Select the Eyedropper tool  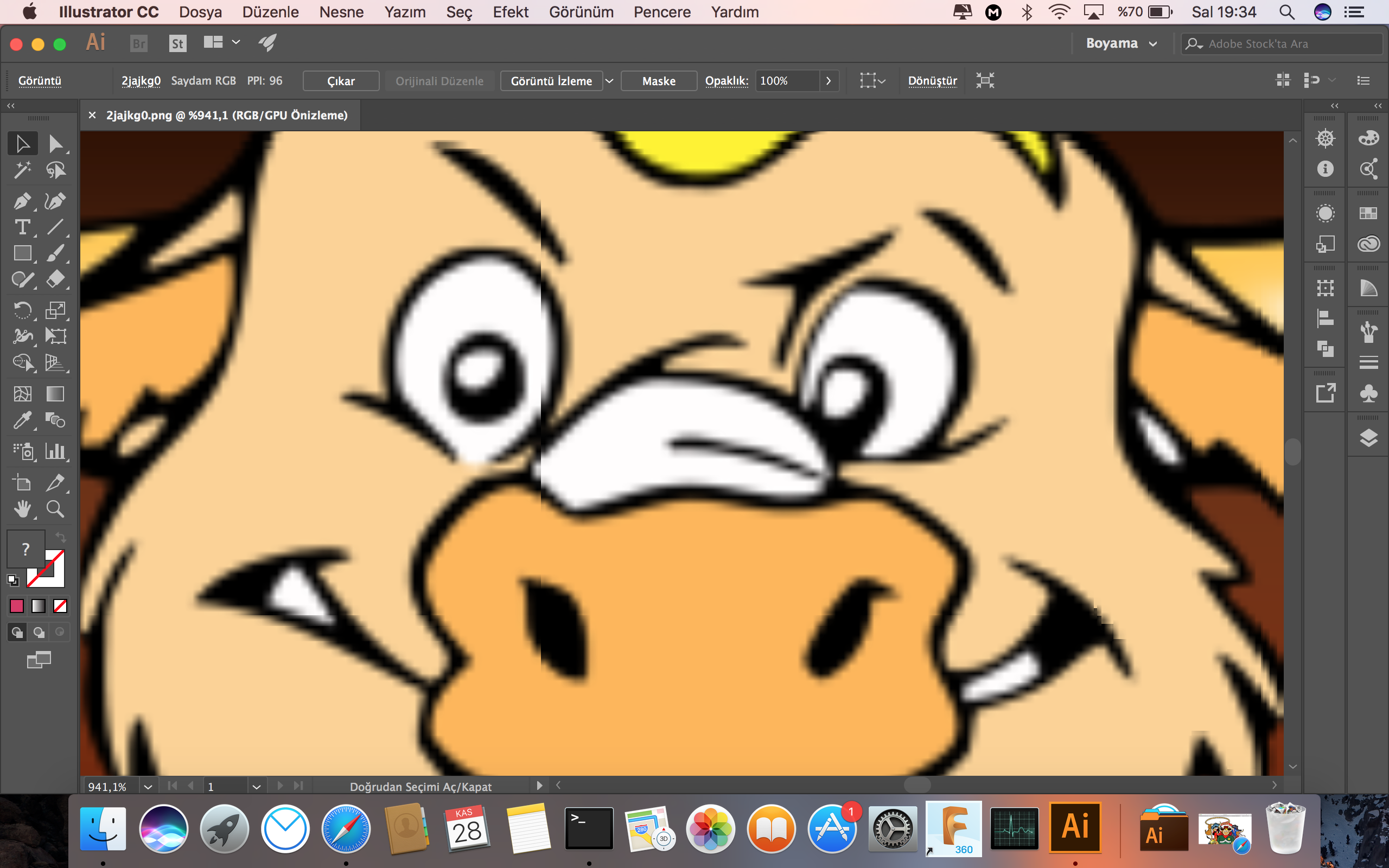[x=22, y=420]
